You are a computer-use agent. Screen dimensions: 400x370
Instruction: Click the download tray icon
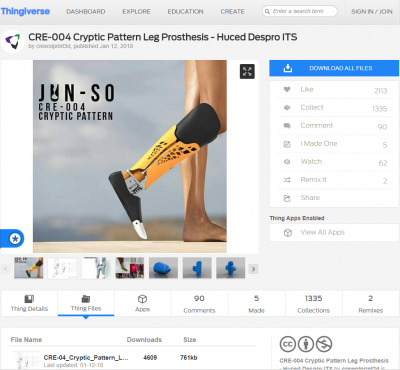[288, 68]
